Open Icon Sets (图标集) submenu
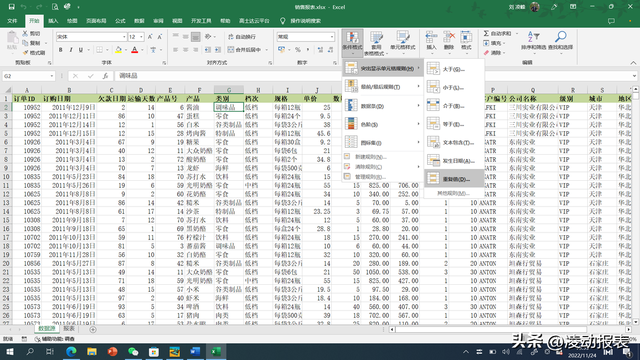Image resolution: width=640 pixels, height=360 pixels. (x=382, y=142)
